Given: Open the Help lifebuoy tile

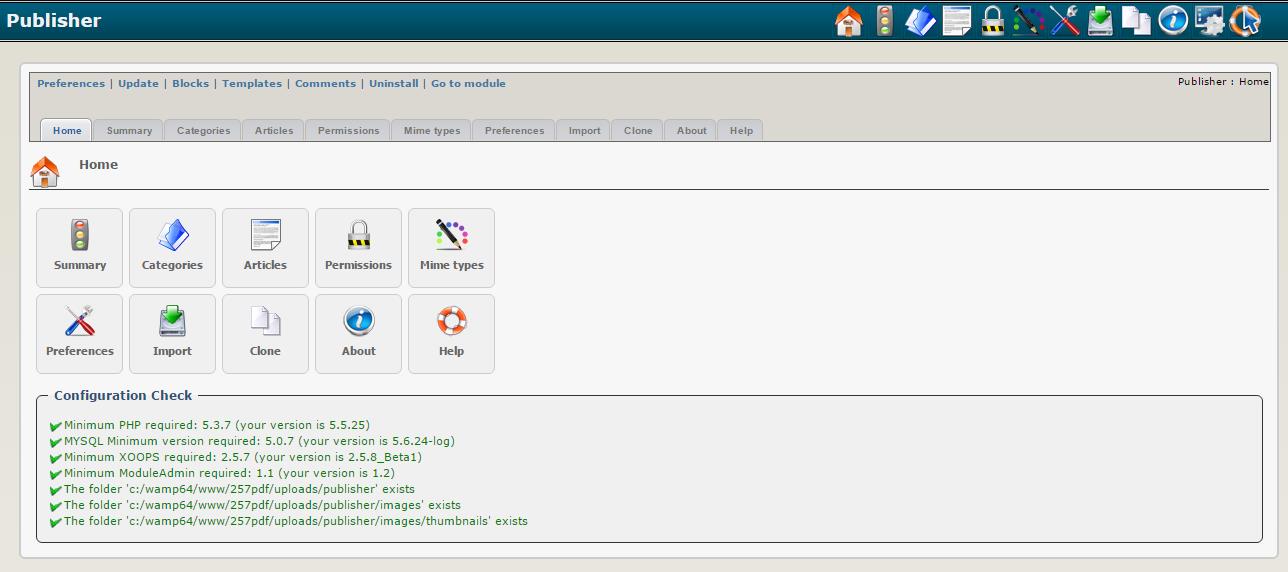Looking at the screenshot, I should [451, 334].
